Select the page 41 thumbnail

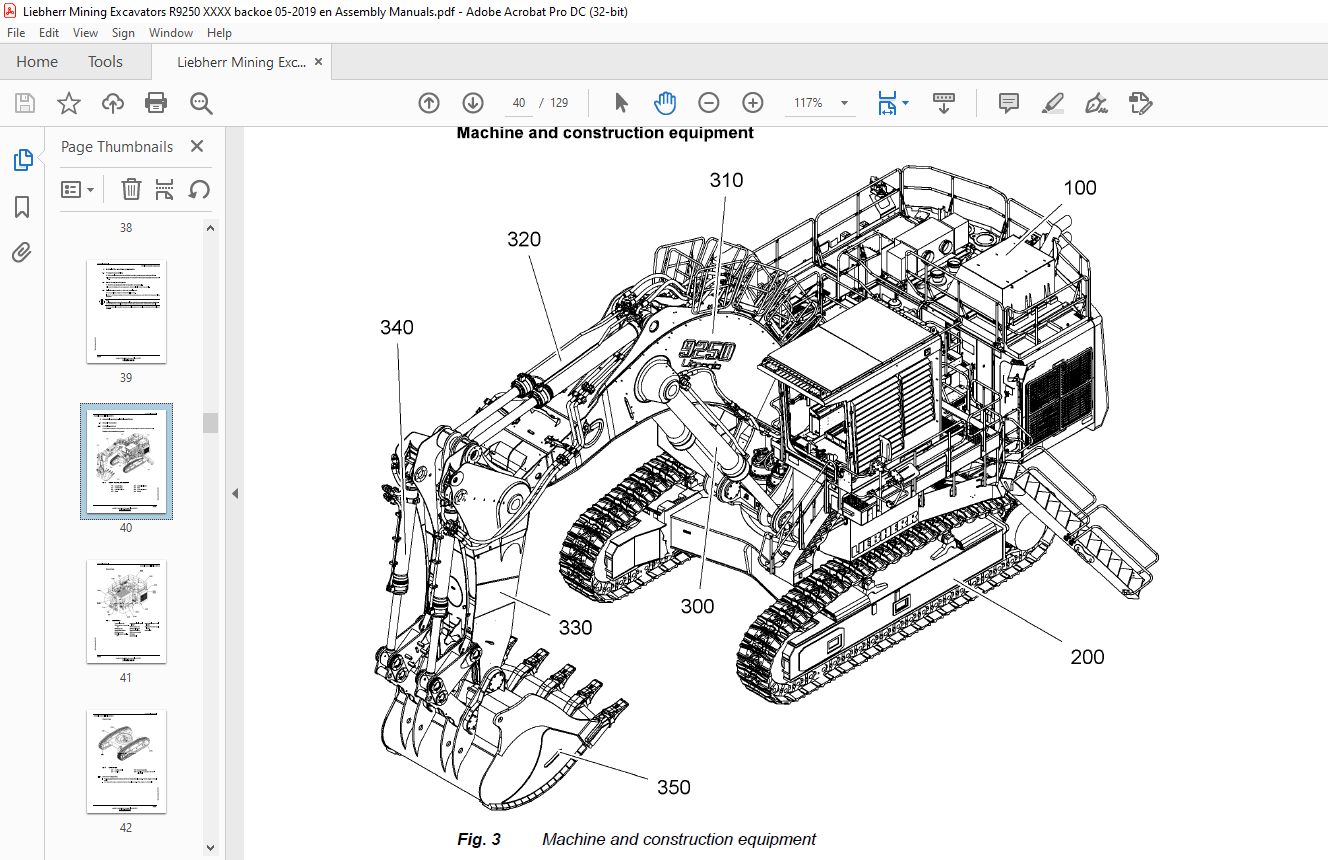click(126, 611)
